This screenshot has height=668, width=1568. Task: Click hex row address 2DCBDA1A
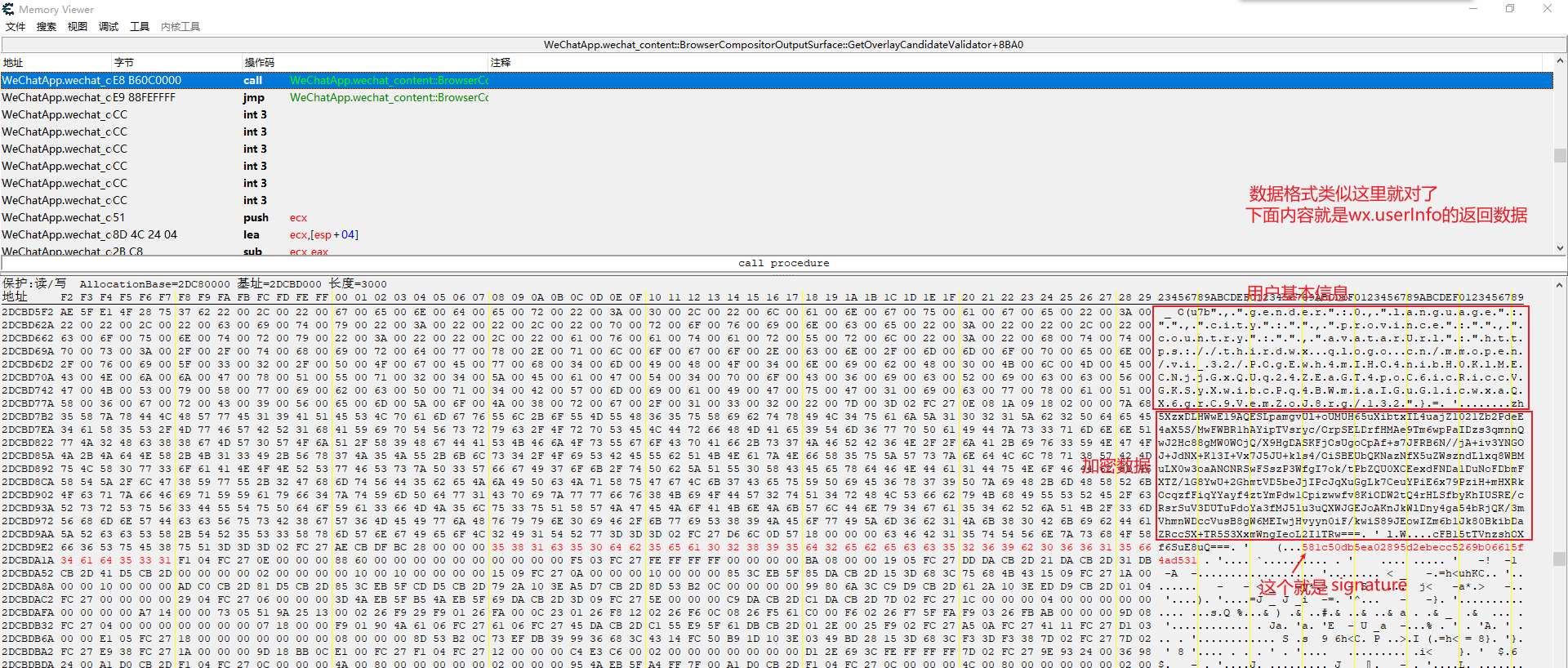pos(28,560)
